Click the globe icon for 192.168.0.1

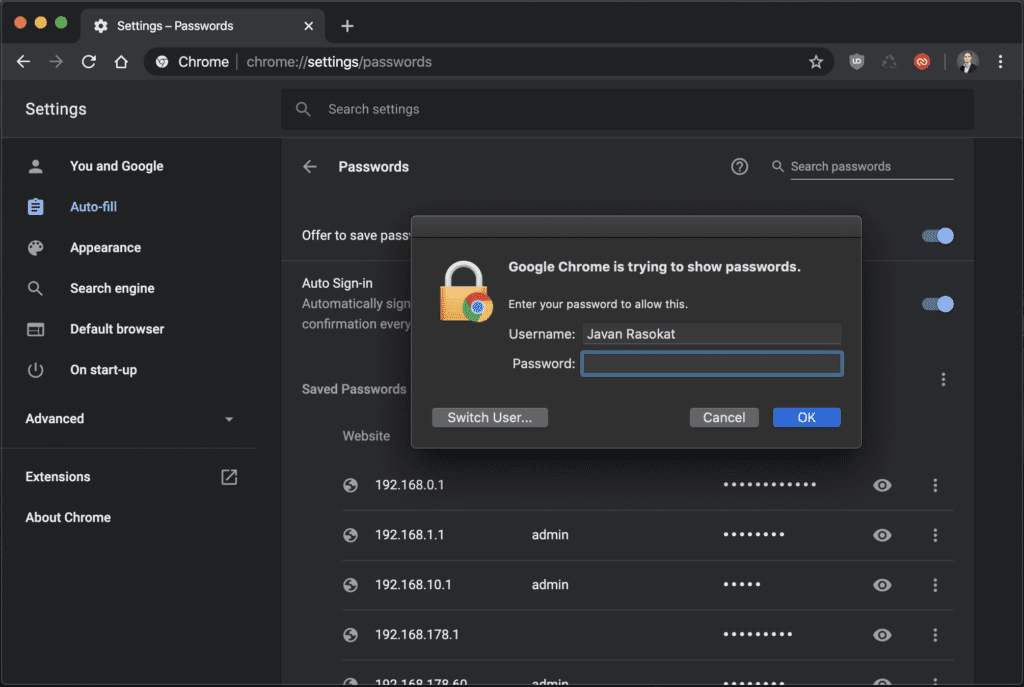coord(351,485)
